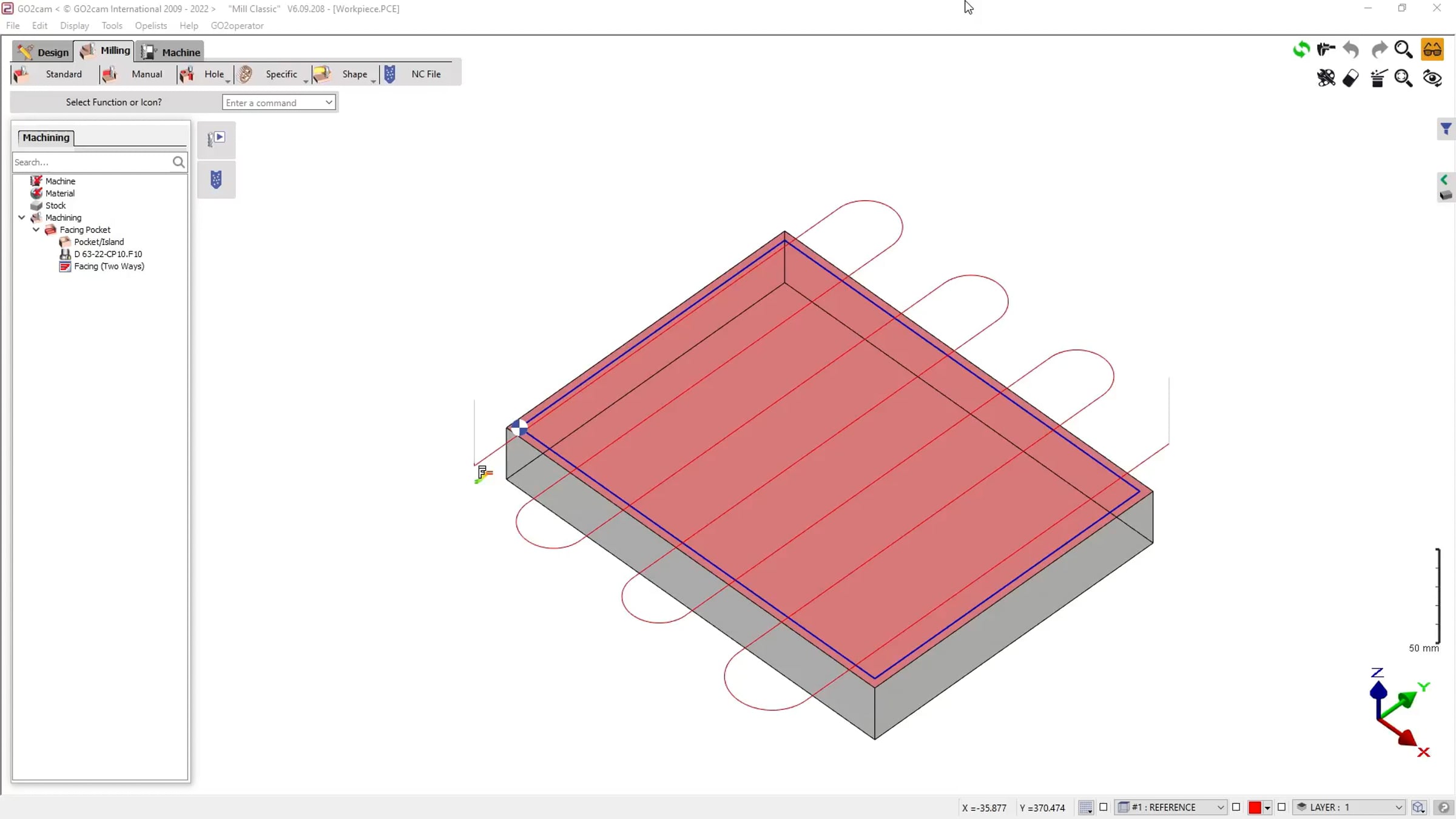Open the Opelists menu

[151, 25]
